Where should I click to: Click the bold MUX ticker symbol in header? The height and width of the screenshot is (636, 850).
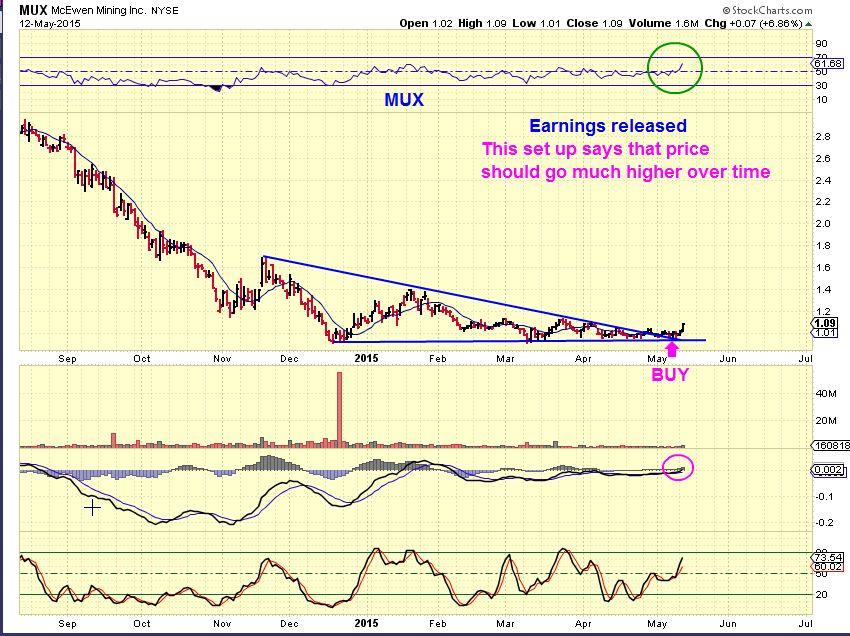click(x=34, y=10)
